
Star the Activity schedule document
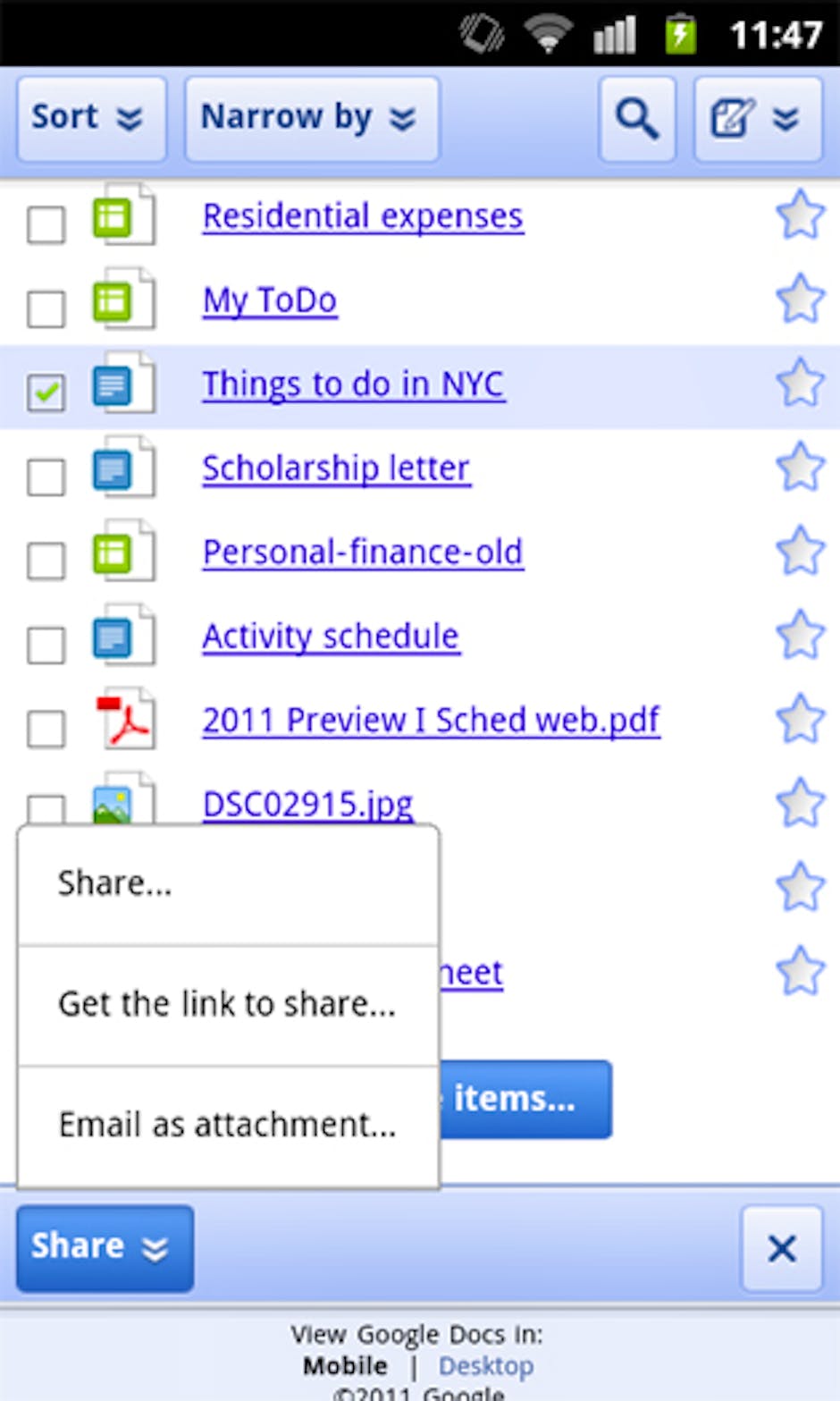pos(799,636)
